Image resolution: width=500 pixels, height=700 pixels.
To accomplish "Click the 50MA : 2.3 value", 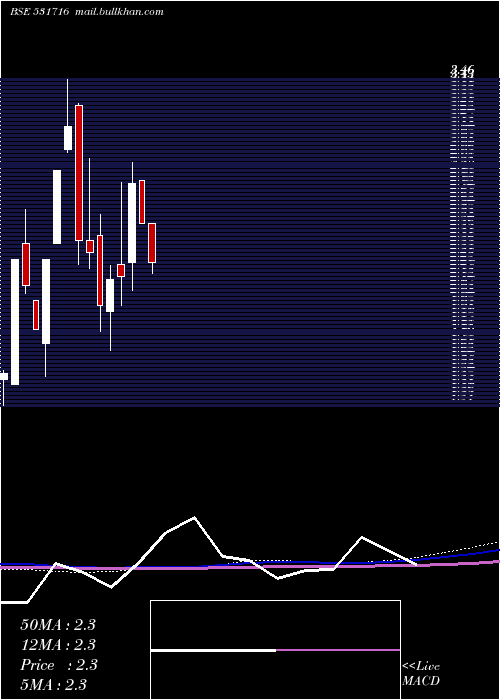I will tap(58, 625).
